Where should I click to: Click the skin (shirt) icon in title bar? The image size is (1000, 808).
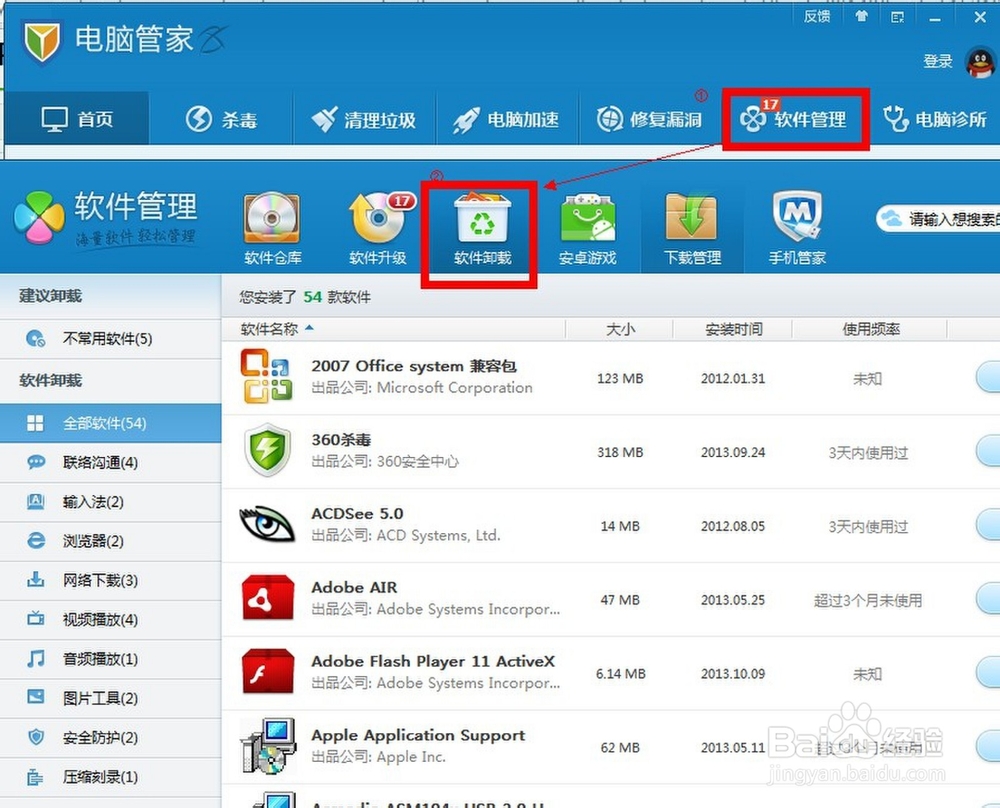coord(861,17)
